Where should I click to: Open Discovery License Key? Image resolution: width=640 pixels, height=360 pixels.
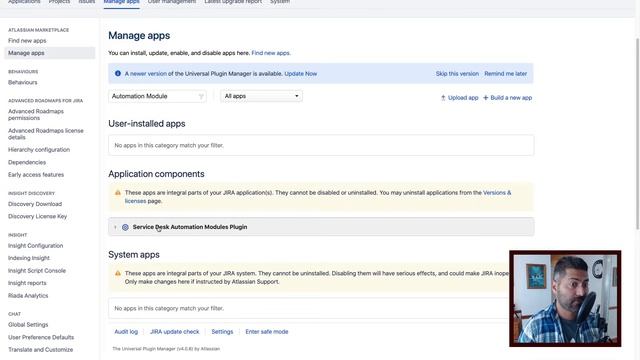[38, 216]
